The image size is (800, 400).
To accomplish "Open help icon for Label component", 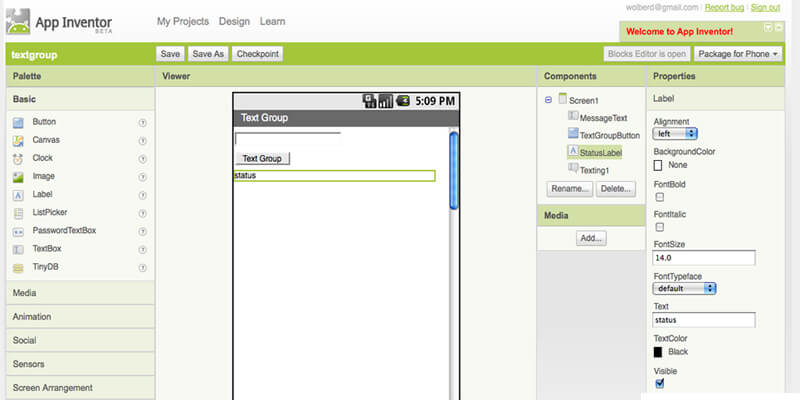I will 143,195.
